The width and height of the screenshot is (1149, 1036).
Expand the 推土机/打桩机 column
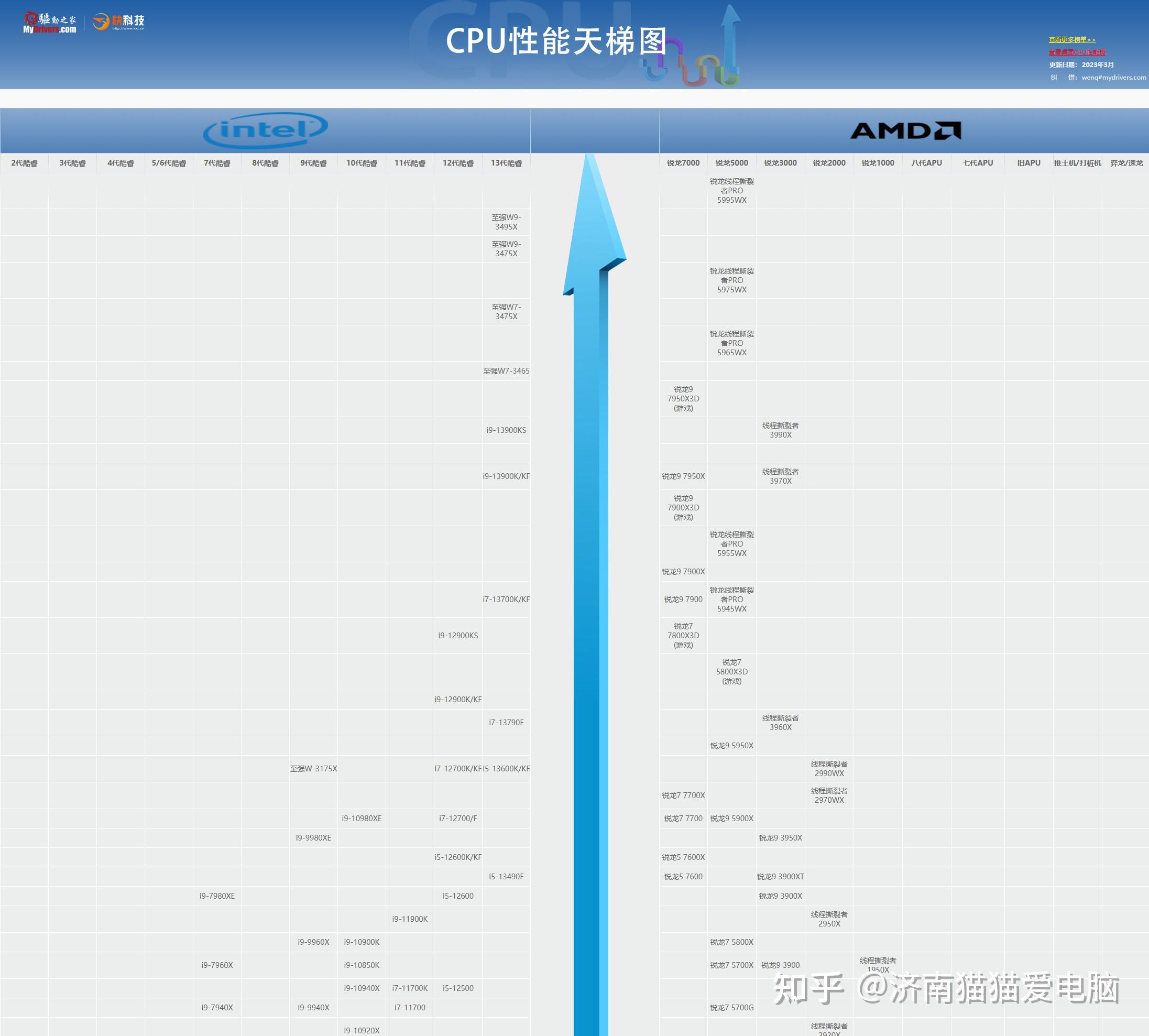coord(1077,163)
